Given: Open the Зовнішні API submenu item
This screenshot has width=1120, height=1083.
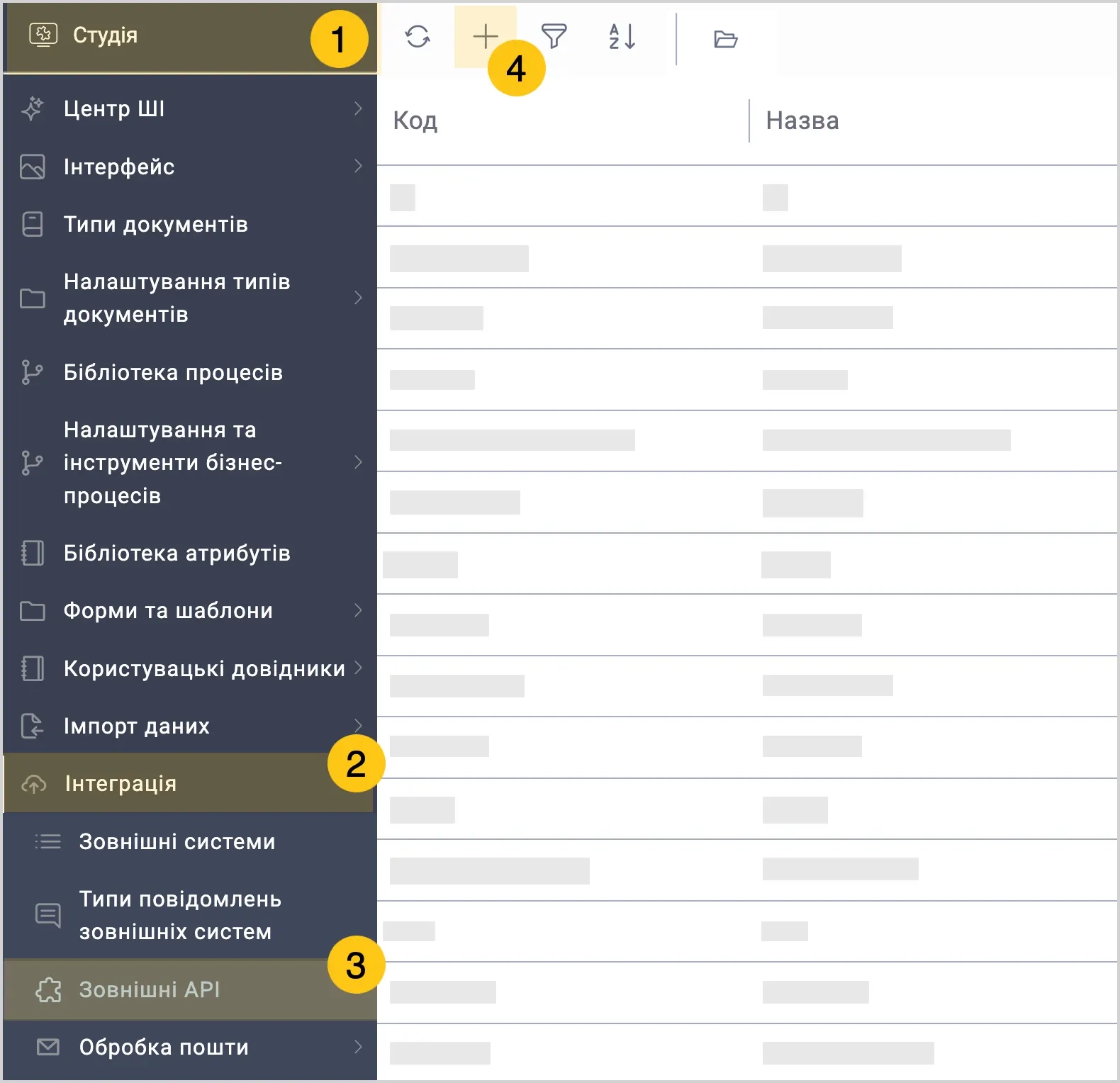Looking at the screenshot, I should click(x=190, y=989).
